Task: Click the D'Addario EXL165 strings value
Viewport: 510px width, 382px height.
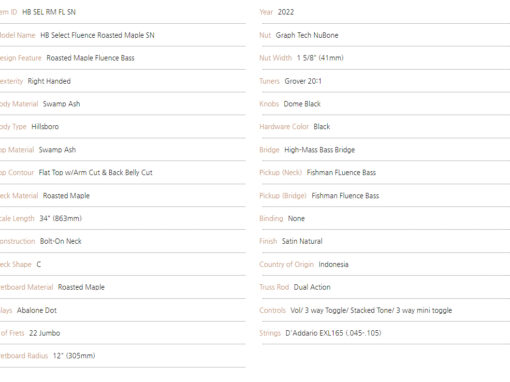Action: (x=333, y=333)
